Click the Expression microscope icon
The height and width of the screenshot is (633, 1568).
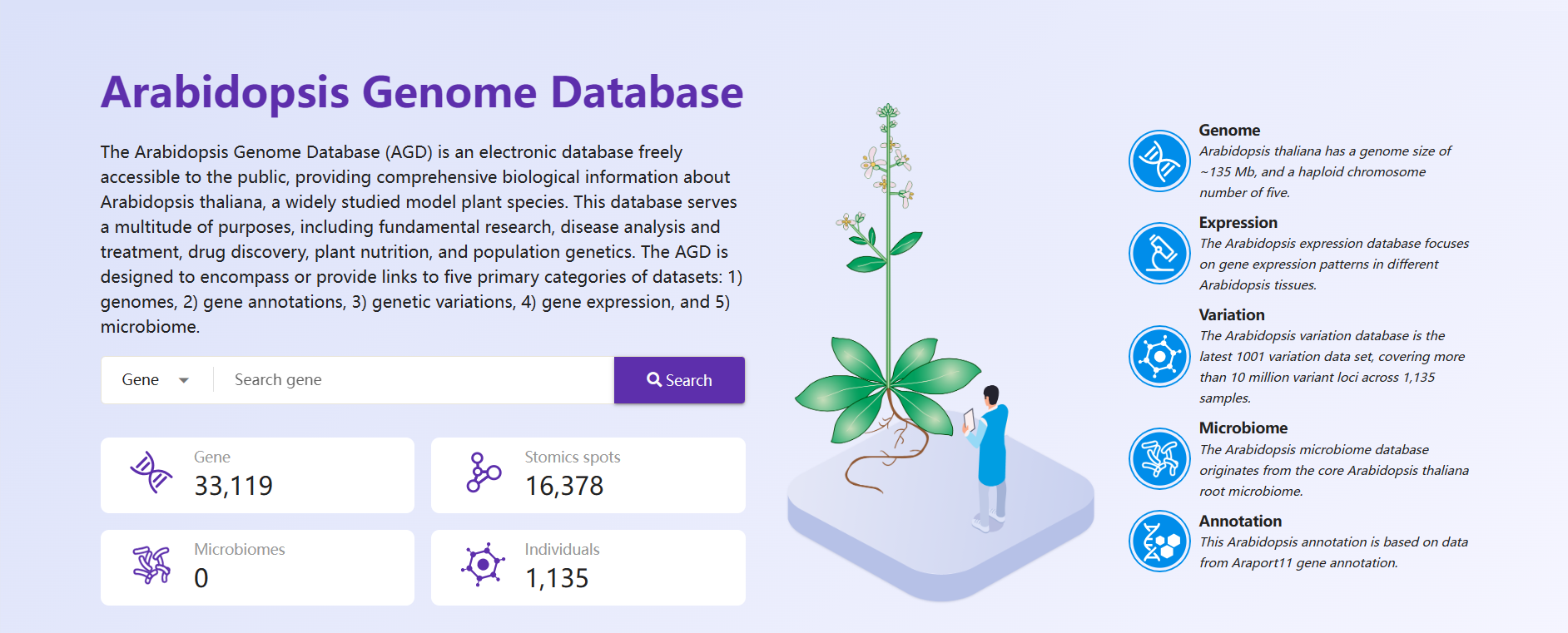[x=1159, y=254]
